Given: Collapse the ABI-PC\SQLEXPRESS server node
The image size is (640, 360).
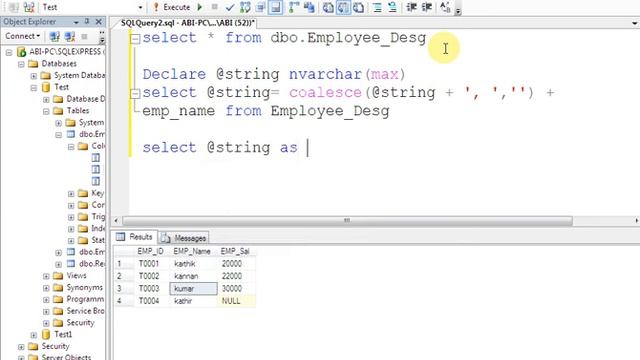Looking at the screenshot, I should (9, 53).
